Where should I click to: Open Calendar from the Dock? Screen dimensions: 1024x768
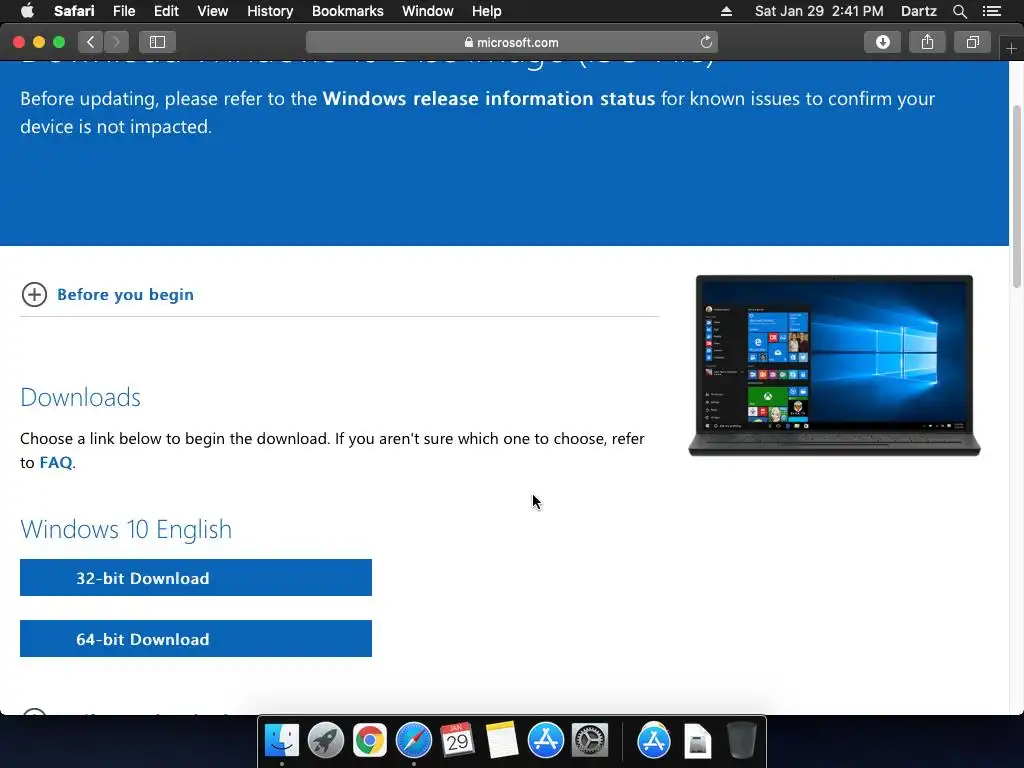point(457,741)
